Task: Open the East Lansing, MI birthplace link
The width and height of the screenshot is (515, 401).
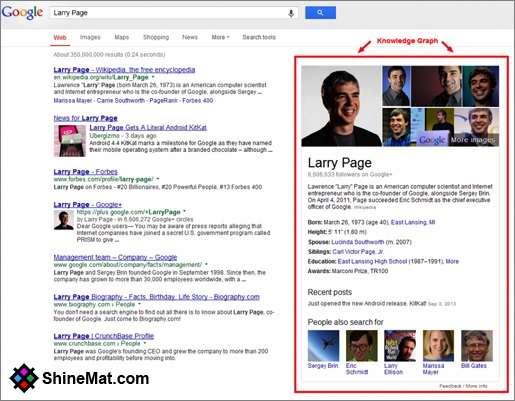Action: (413, 222)
